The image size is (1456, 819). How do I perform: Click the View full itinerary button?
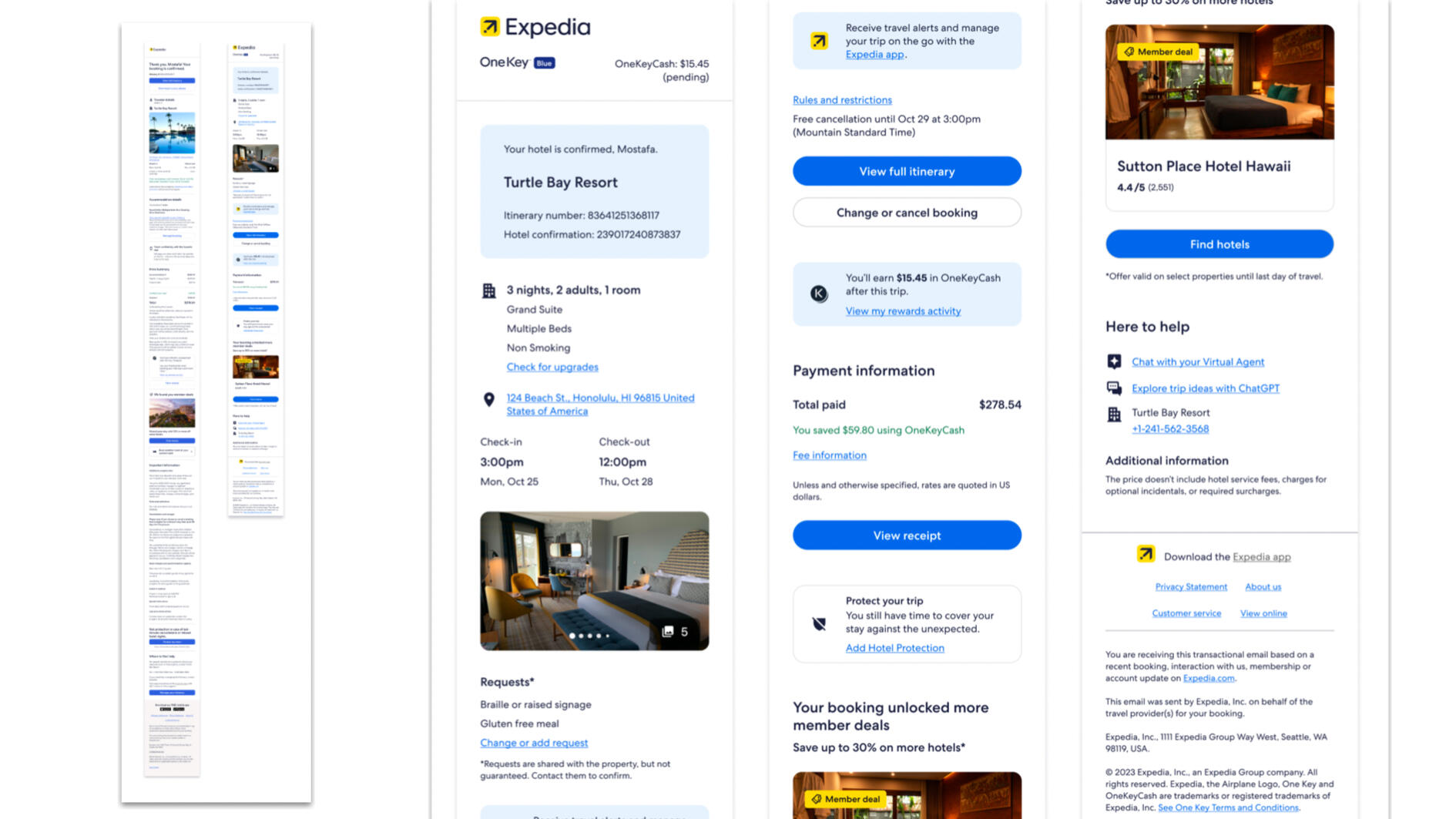click(907, 171)
